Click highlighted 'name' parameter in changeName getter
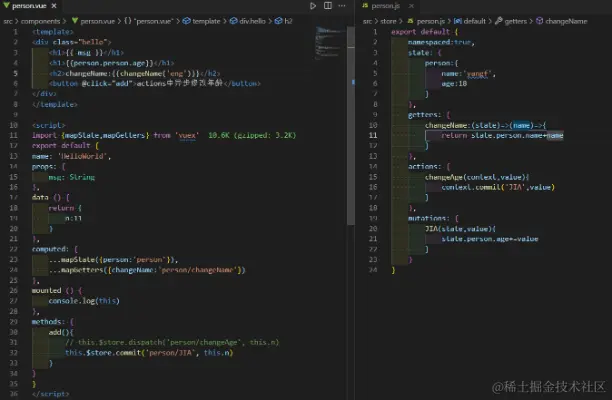The width and height of the screenshot is (612, 400). coord(521,125)
